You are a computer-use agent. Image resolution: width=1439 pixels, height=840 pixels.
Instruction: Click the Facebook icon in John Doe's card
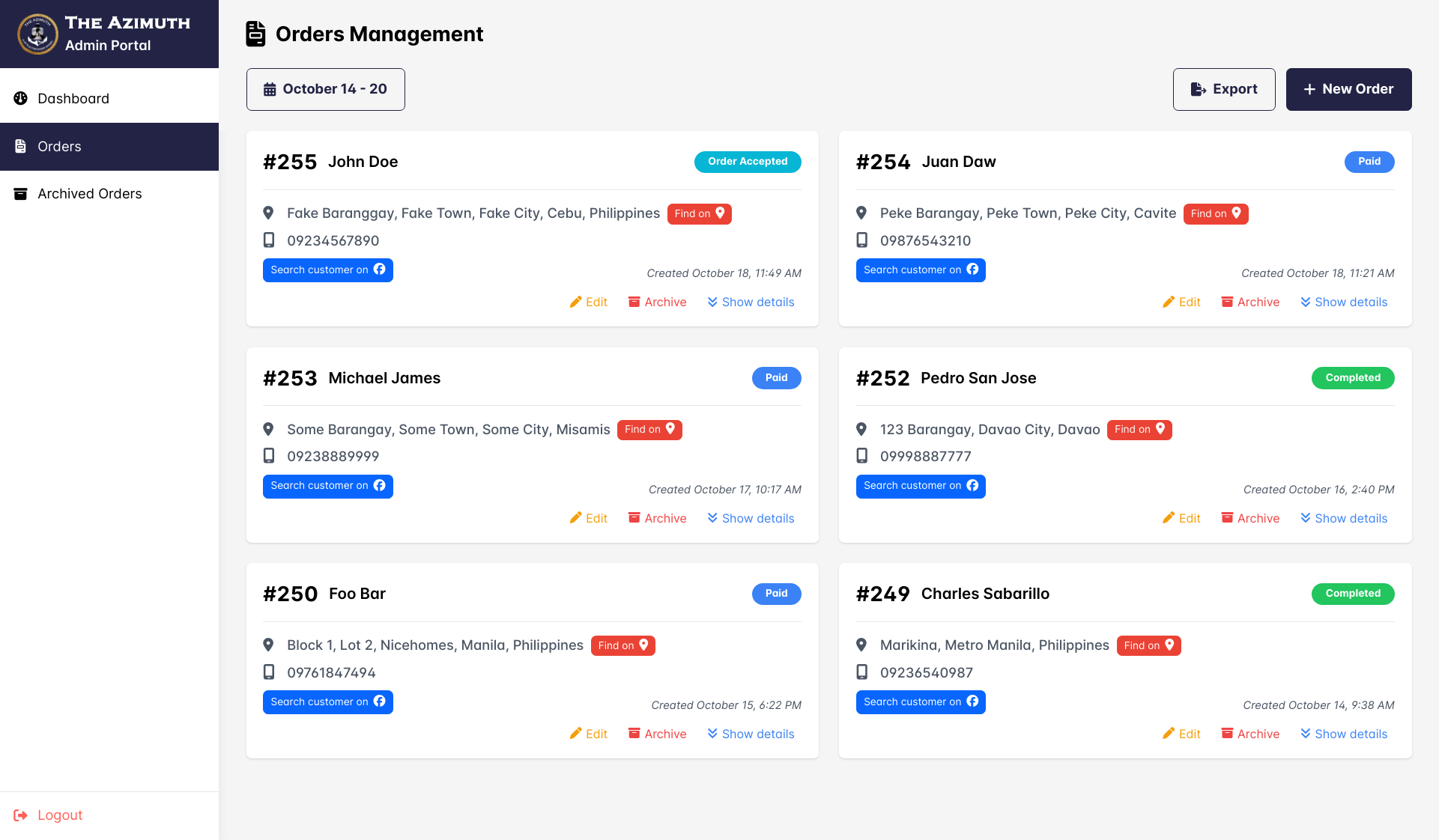point(380,270)
